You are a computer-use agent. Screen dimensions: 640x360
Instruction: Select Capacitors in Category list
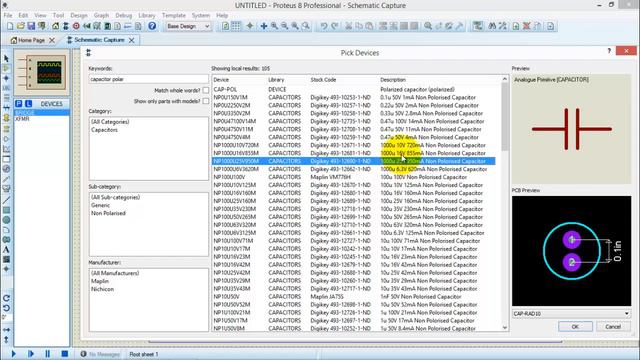click(104, 130)
